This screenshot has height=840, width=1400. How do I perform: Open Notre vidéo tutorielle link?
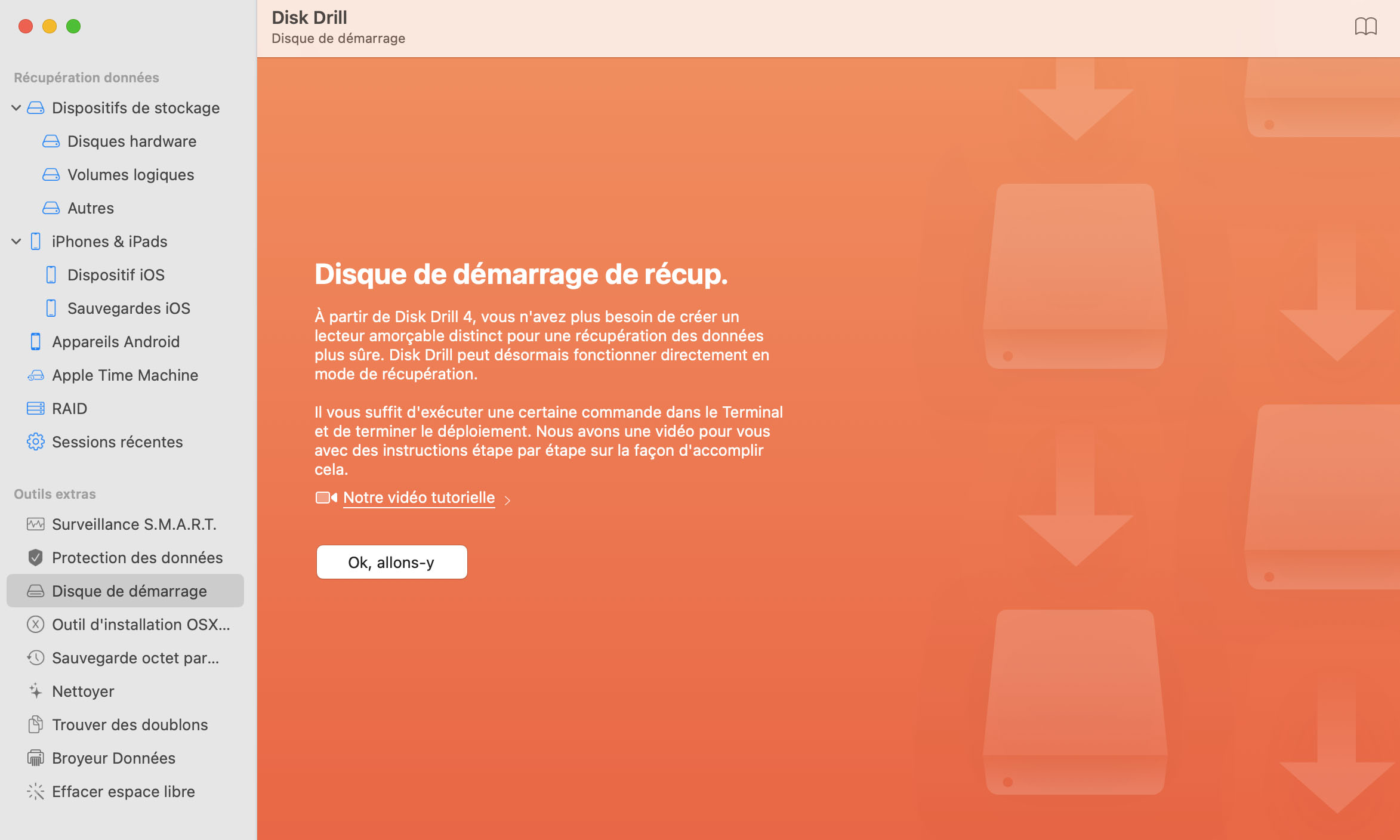pos(419,497)
